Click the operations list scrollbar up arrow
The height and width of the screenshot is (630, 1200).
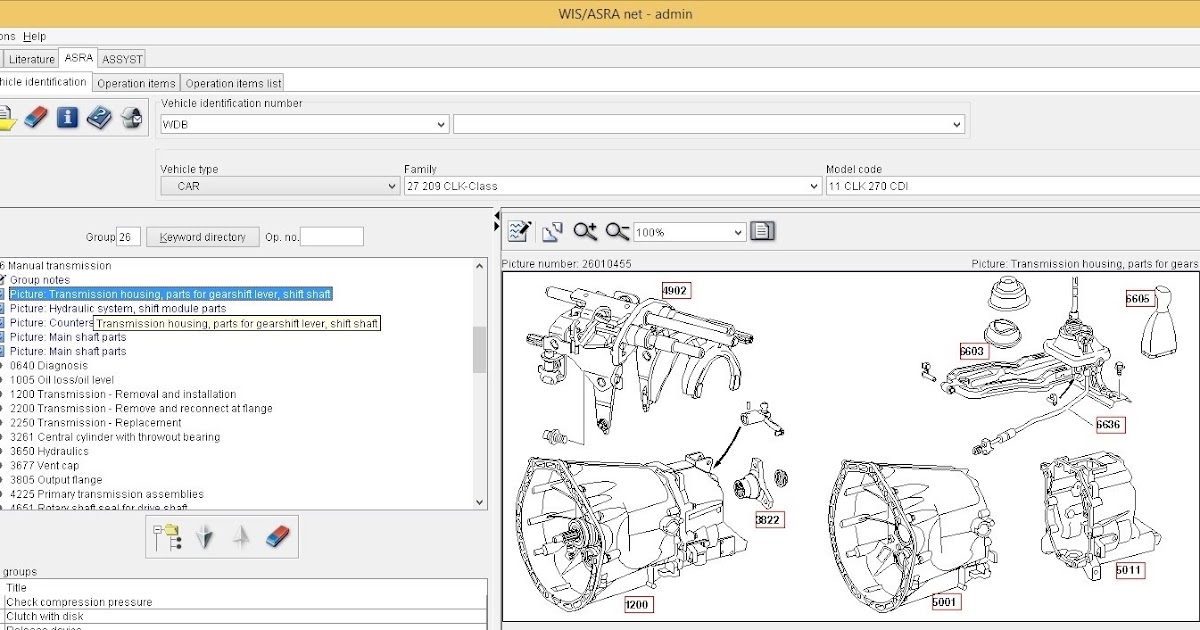coord(479,266)
